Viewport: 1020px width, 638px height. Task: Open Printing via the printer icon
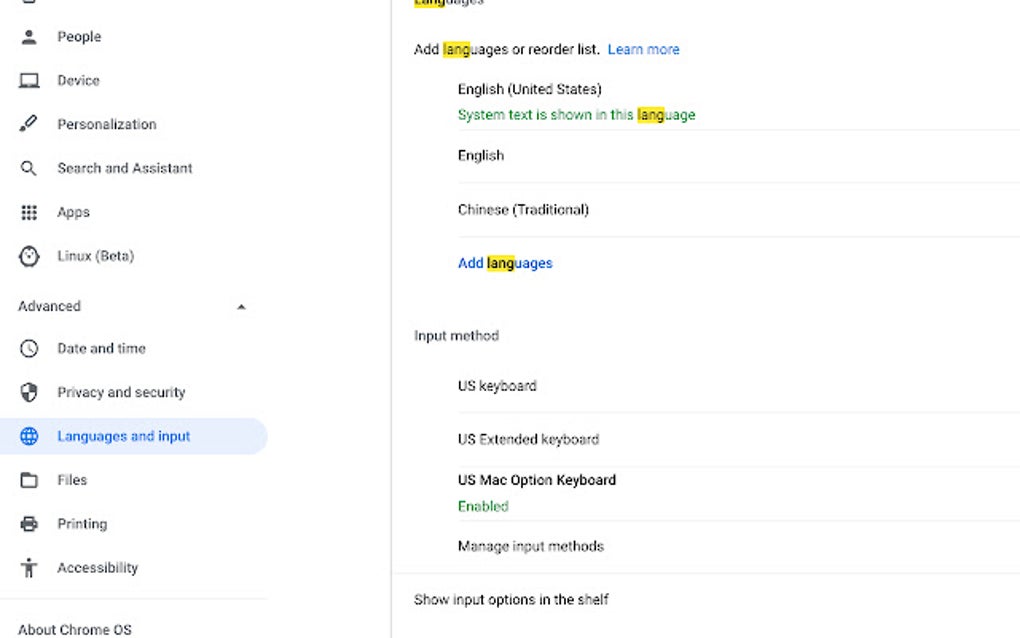[29, 523]
